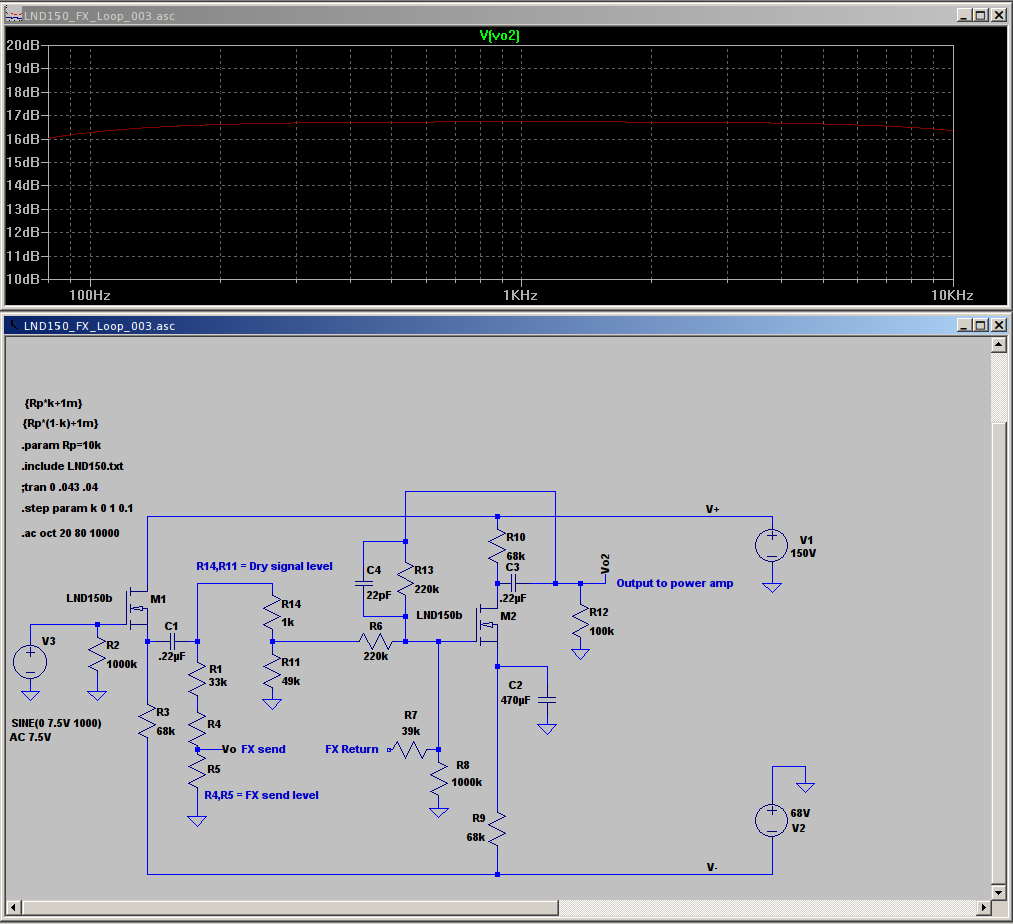Click the V(vo2) trace label in plot

[499, 36]
